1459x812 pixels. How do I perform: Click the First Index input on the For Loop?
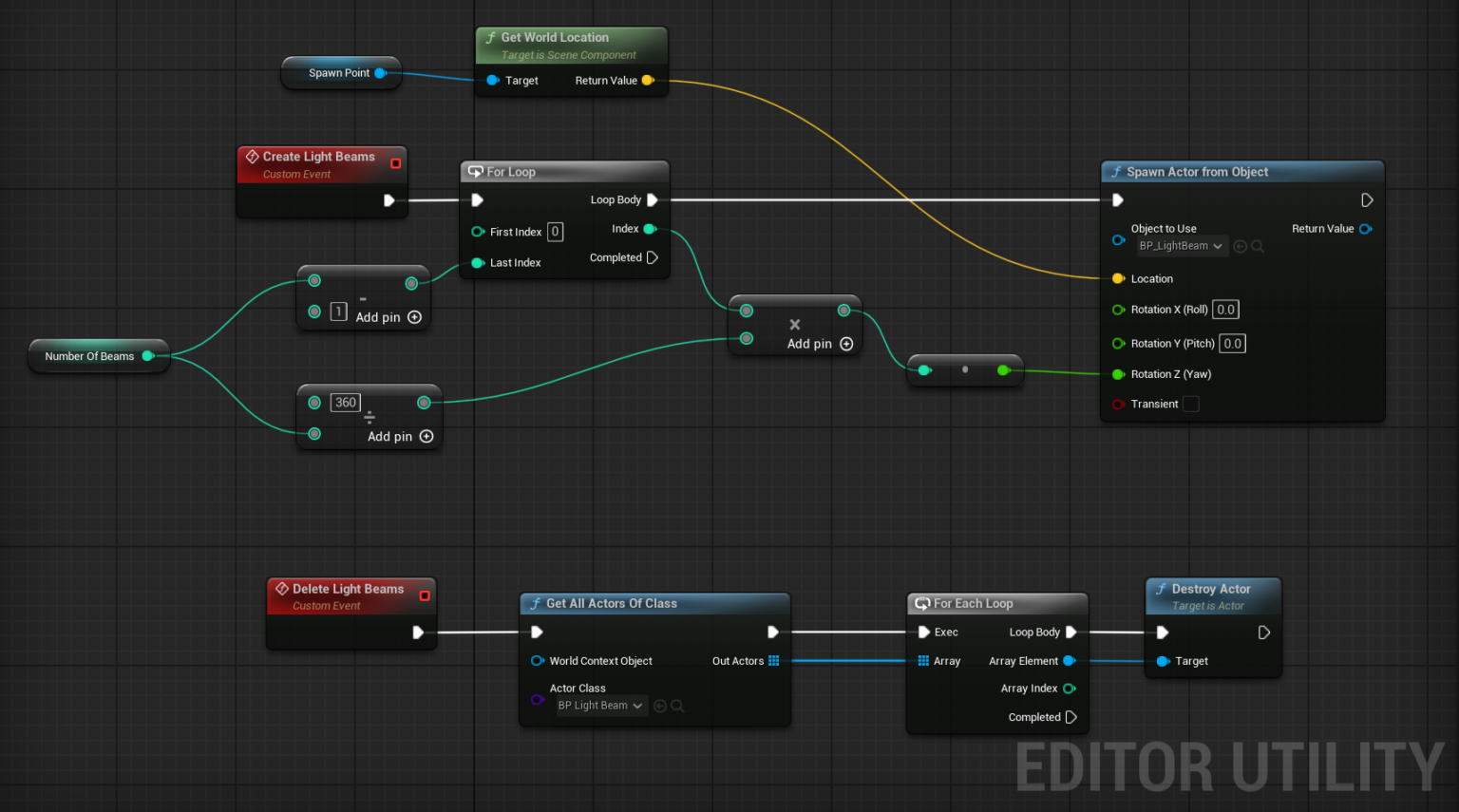(x=556, y=231)
